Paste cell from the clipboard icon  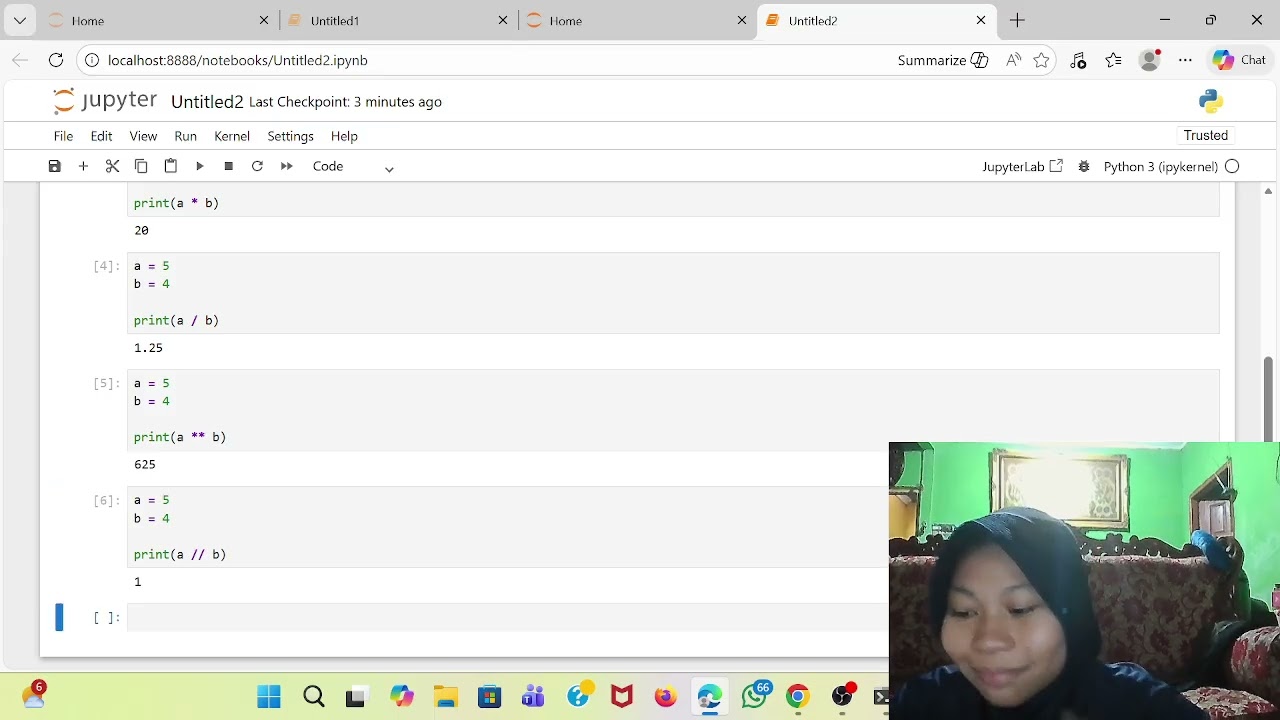[170, 166]
